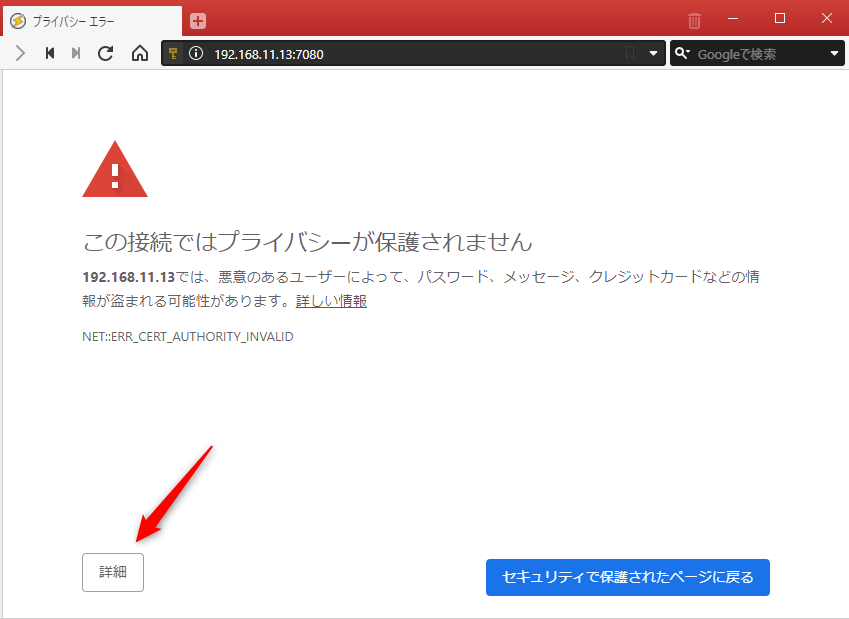Click the 詳細 button
The image size is (849, 619).
click(113, 573)
